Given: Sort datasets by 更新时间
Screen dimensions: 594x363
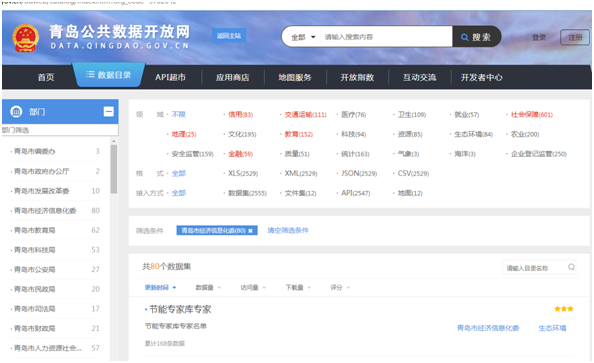Looking at the screenshot, I should click(160, 288).
